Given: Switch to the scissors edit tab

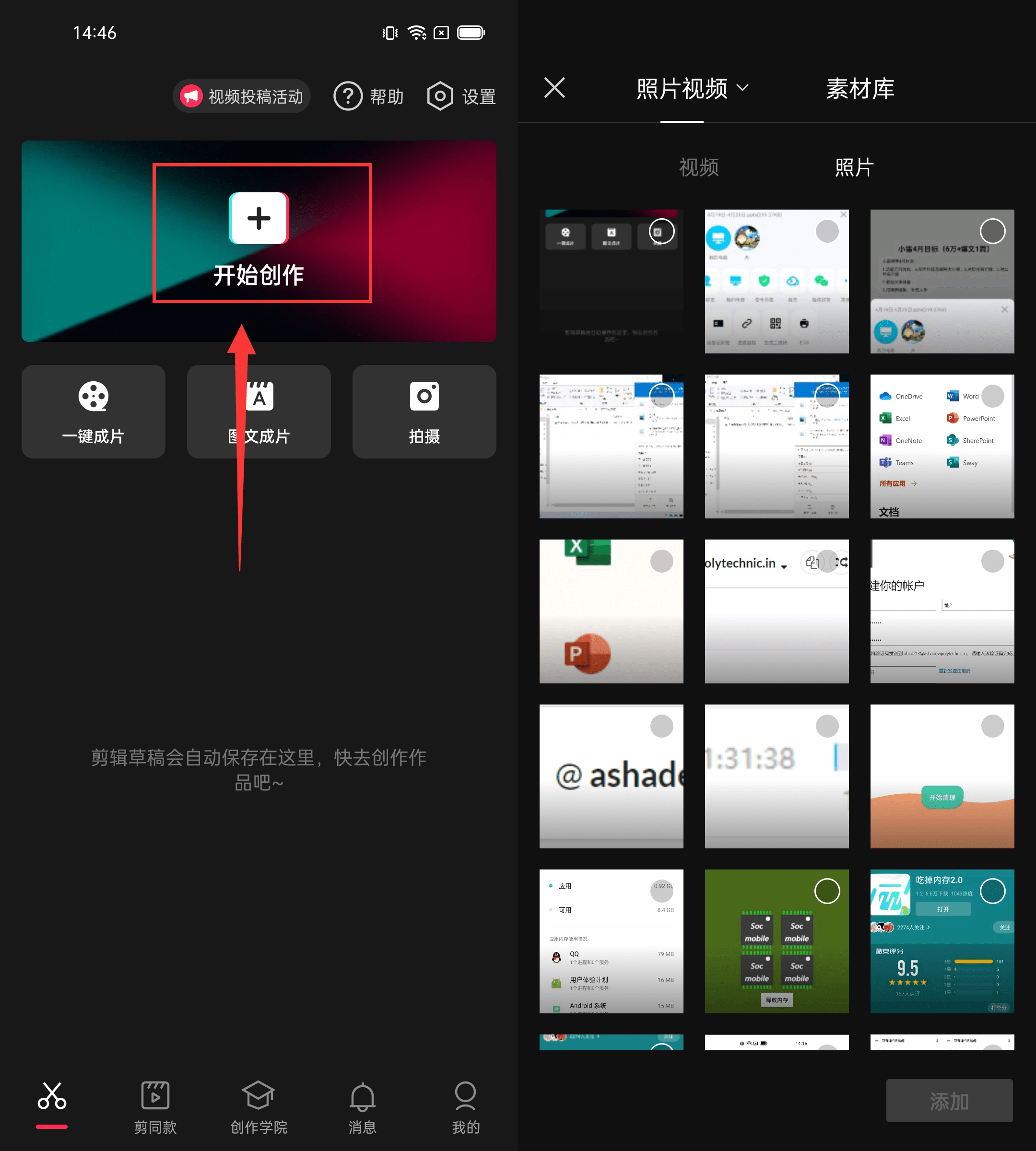Looking at the screenshot, I should (52, 1104).
